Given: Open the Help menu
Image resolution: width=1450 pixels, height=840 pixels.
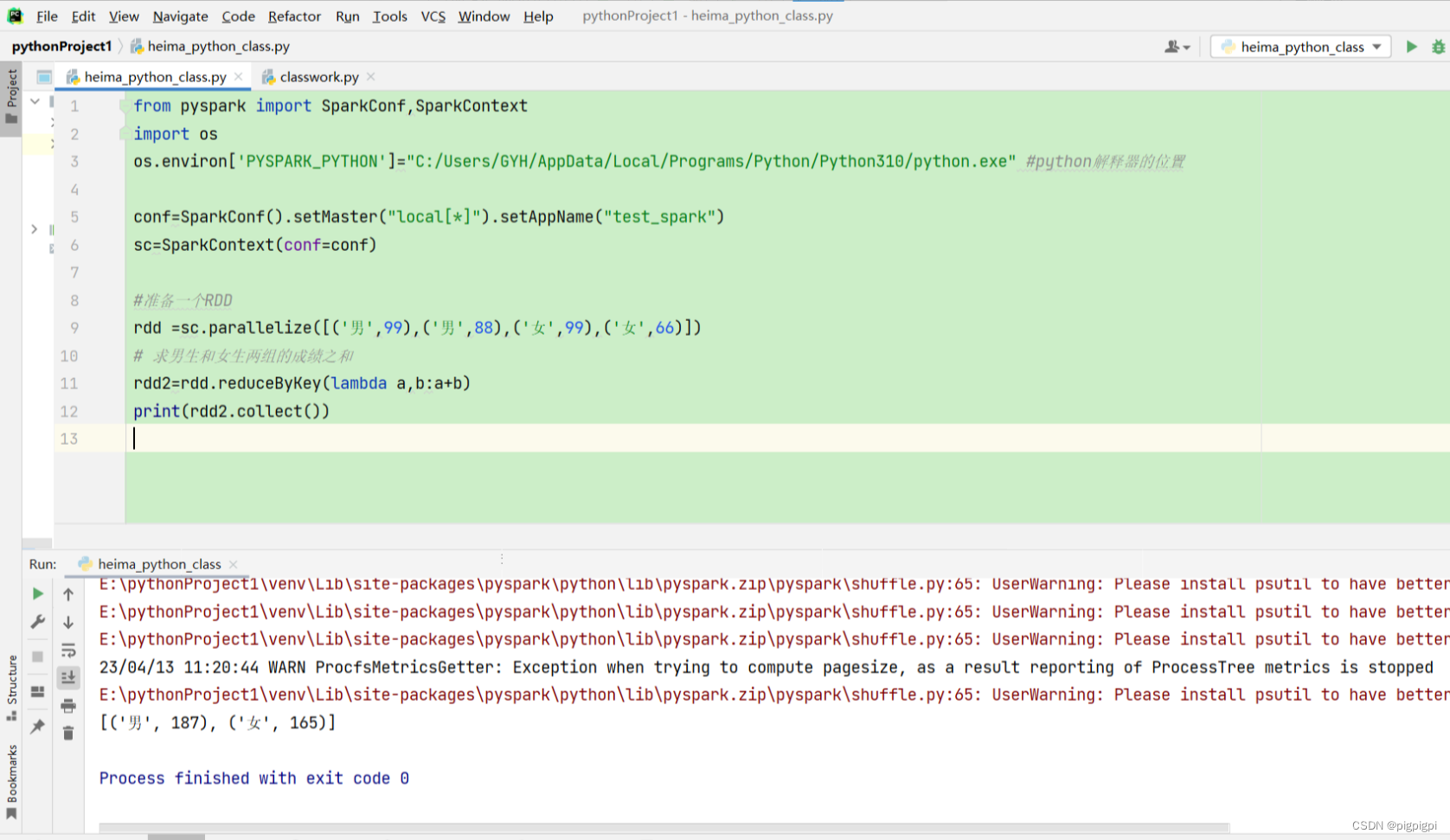Looking at the screenshot, I should 538,16.
